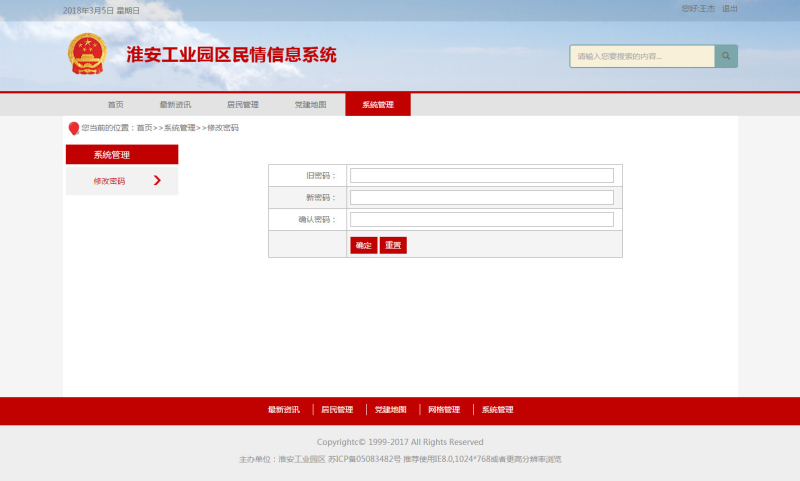The height and width of the screenshot is (481, 800).
Task: Click the top search text box
Action: 641,57
